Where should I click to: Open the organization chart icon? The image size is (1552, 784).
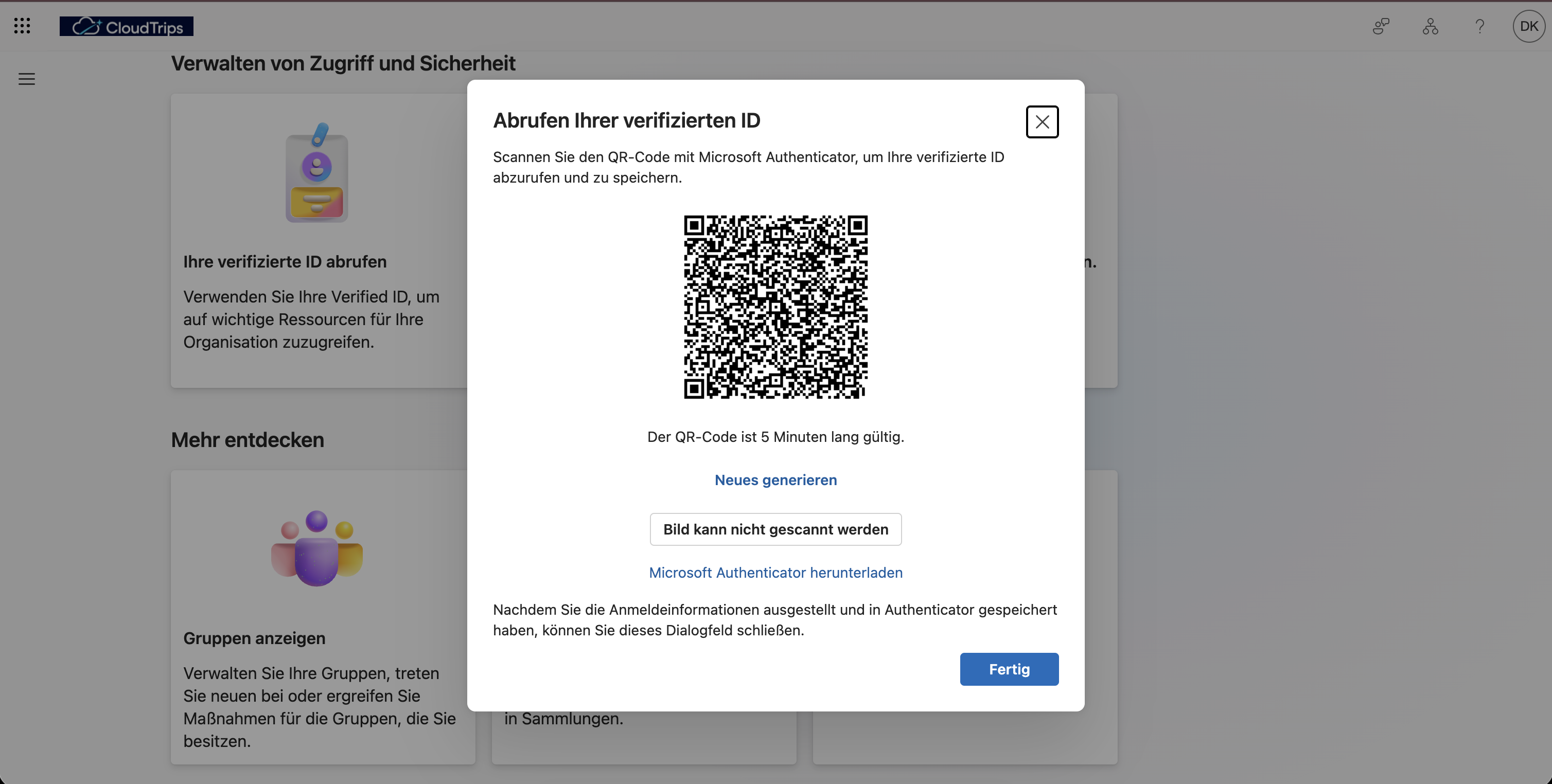point(1430,27)
